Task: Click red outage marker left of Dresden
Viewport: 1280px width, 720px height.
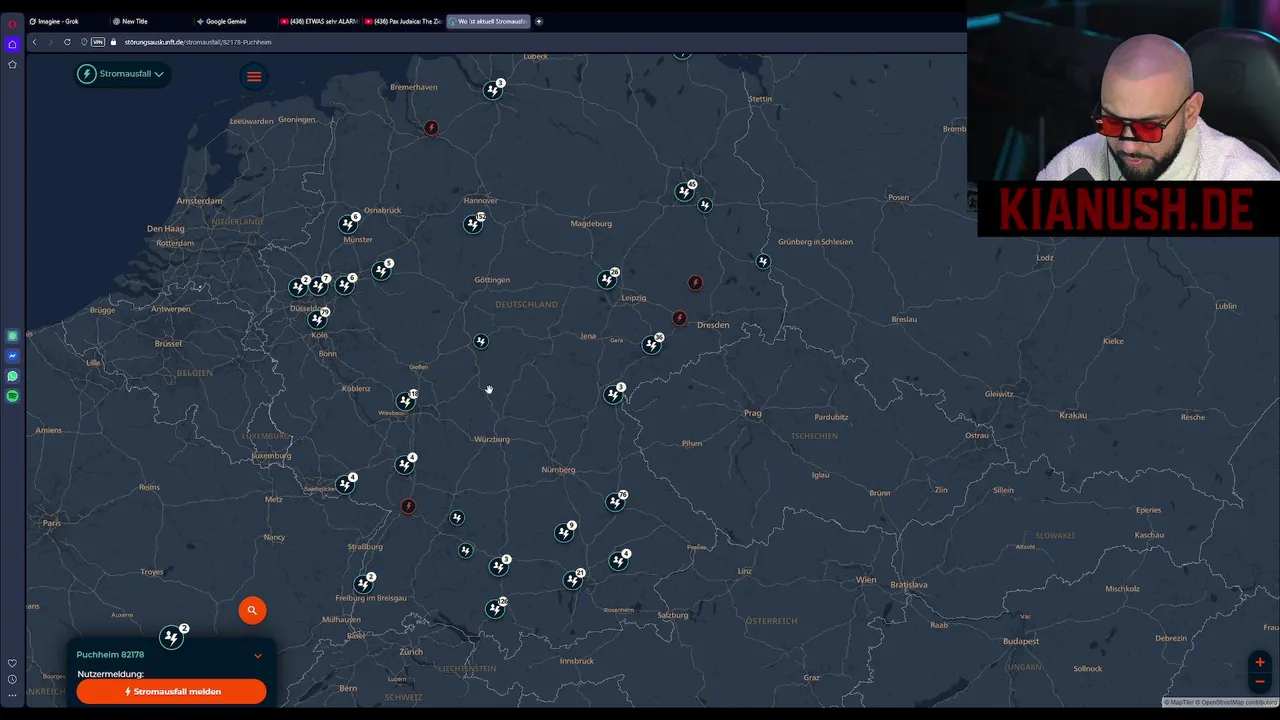Action: point(680,318)
